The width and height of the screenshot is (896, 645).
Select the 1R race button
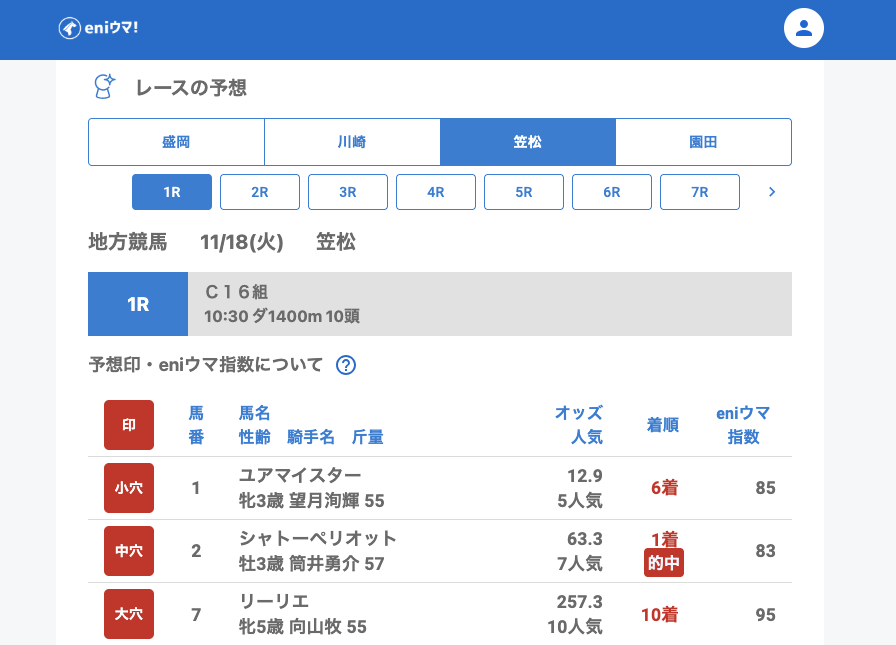point(172,192)
